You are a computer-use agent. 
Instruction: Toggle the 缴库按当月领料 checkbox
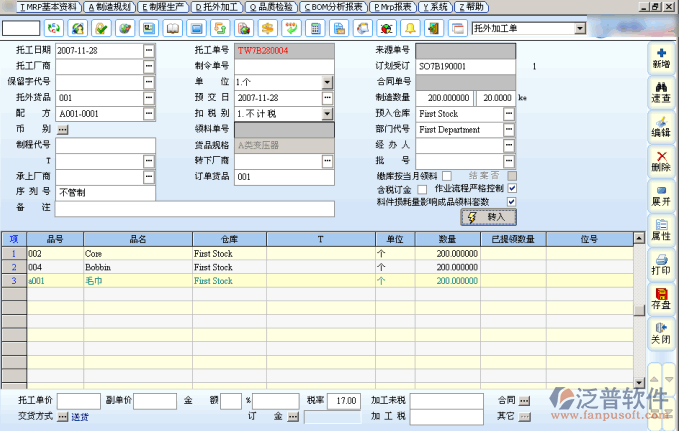447,176
